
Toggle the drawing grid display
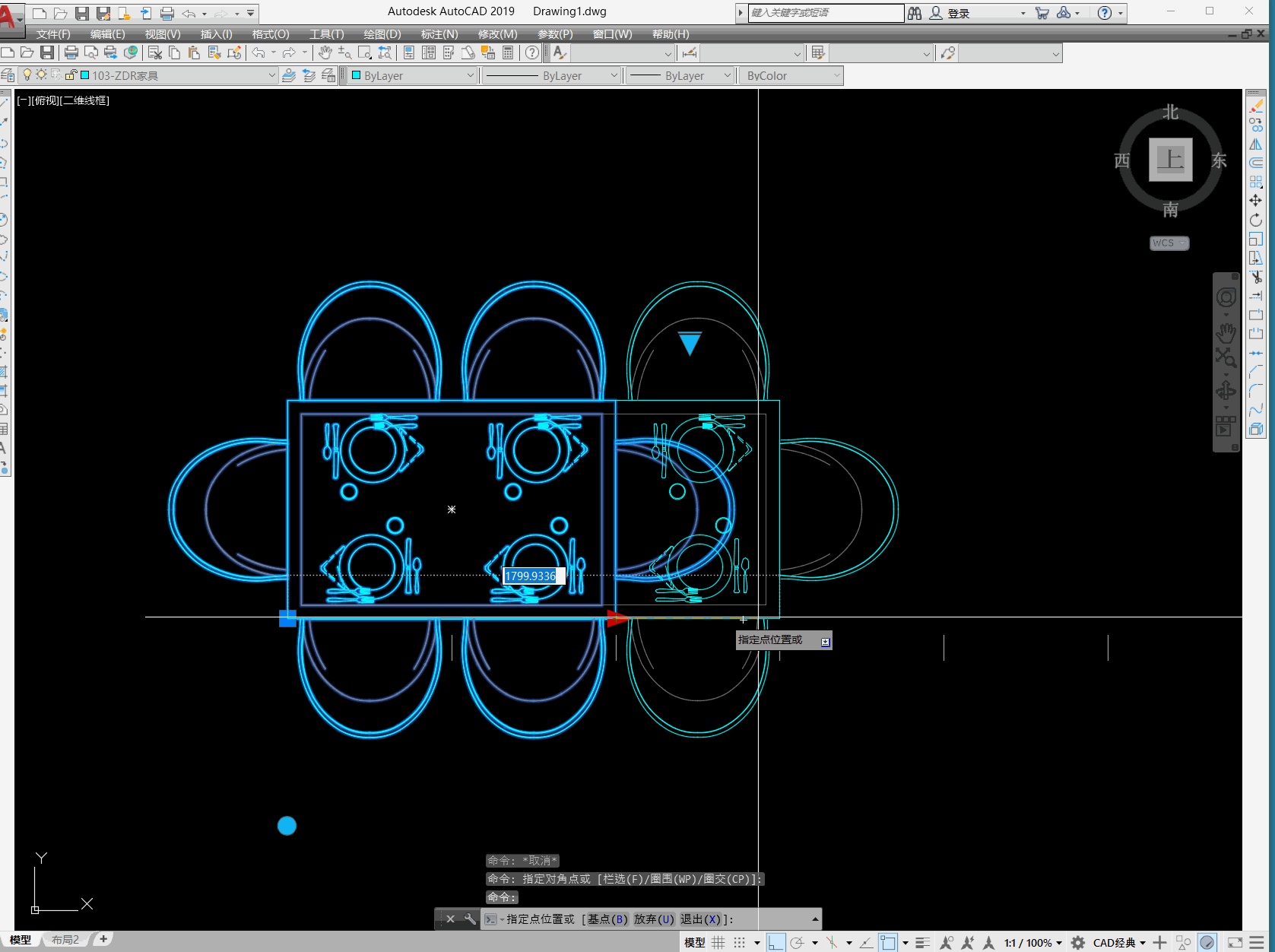point(718,943)
